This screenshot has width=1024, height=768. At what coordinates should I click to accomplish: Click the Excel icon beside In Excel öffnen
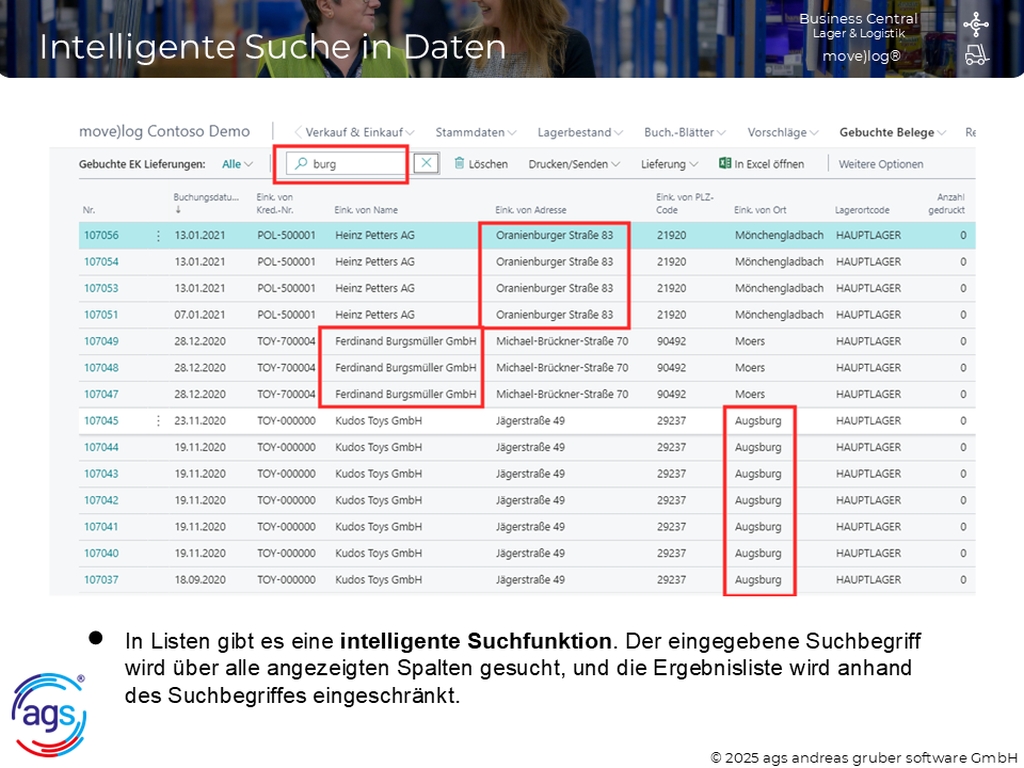[725, 163]
